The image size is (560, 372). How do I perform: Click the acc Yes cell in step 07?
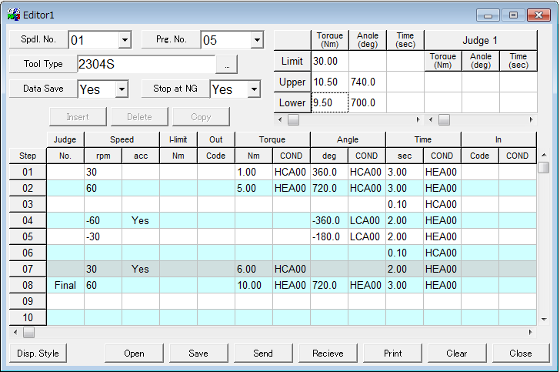coord(141,269)
